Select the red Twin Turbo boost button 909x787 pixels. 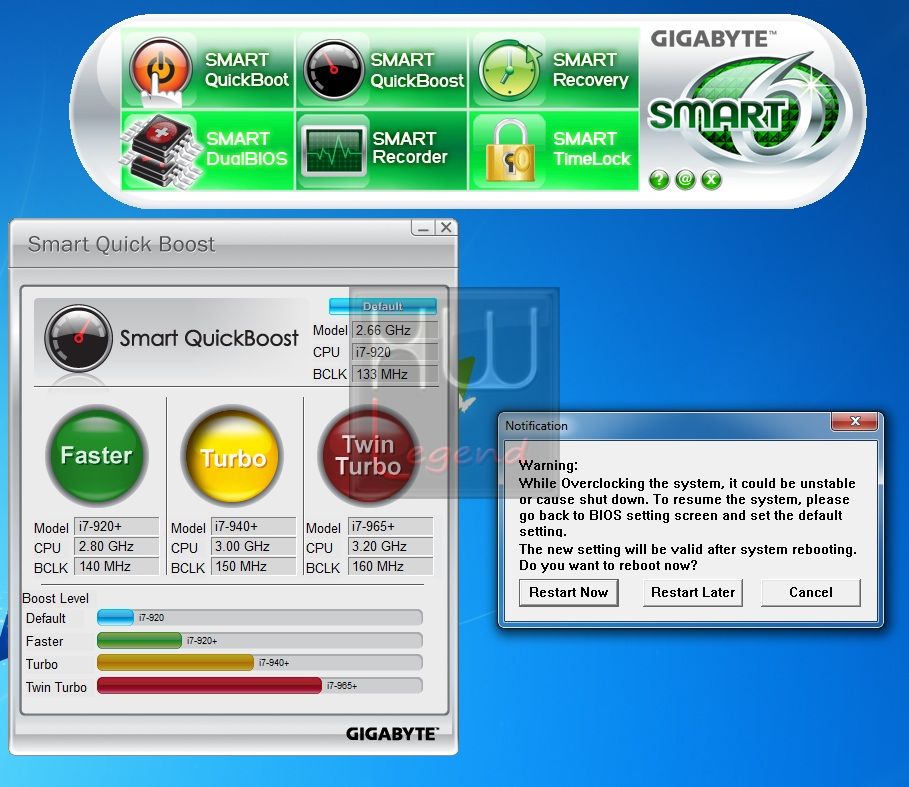[x=369, y=456]
